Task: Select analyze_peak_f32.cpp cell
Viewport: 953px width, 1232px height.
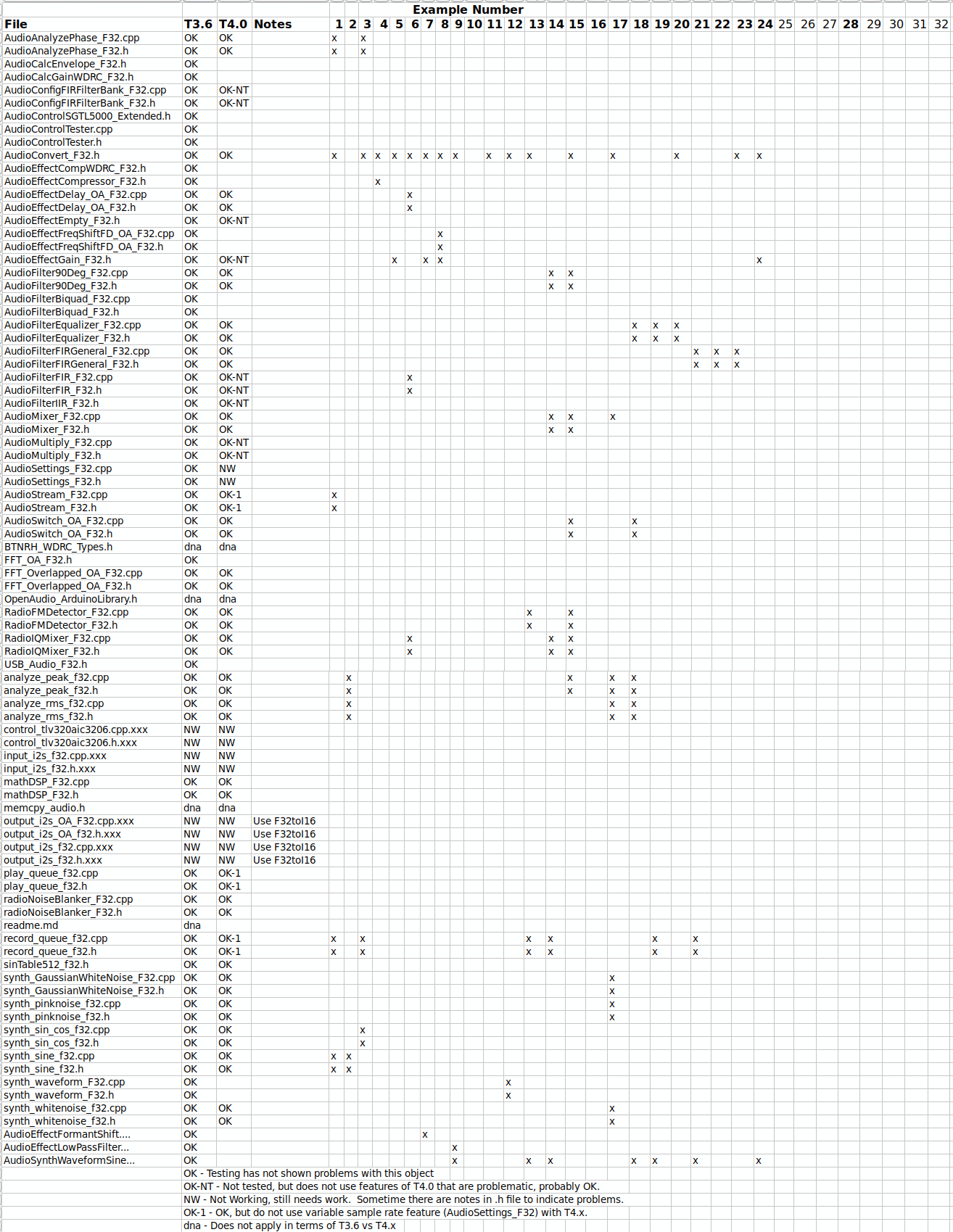Action: tap(91, 677)
